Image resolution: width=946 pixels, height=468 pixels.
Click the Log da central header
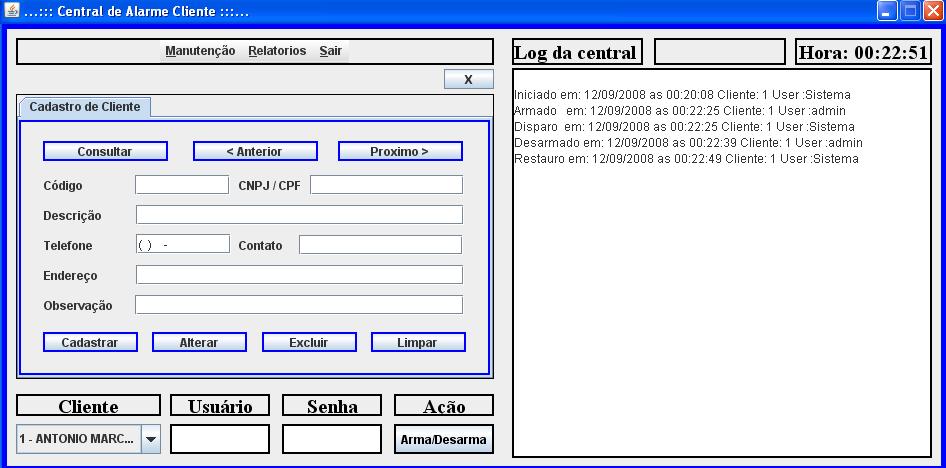577,52
